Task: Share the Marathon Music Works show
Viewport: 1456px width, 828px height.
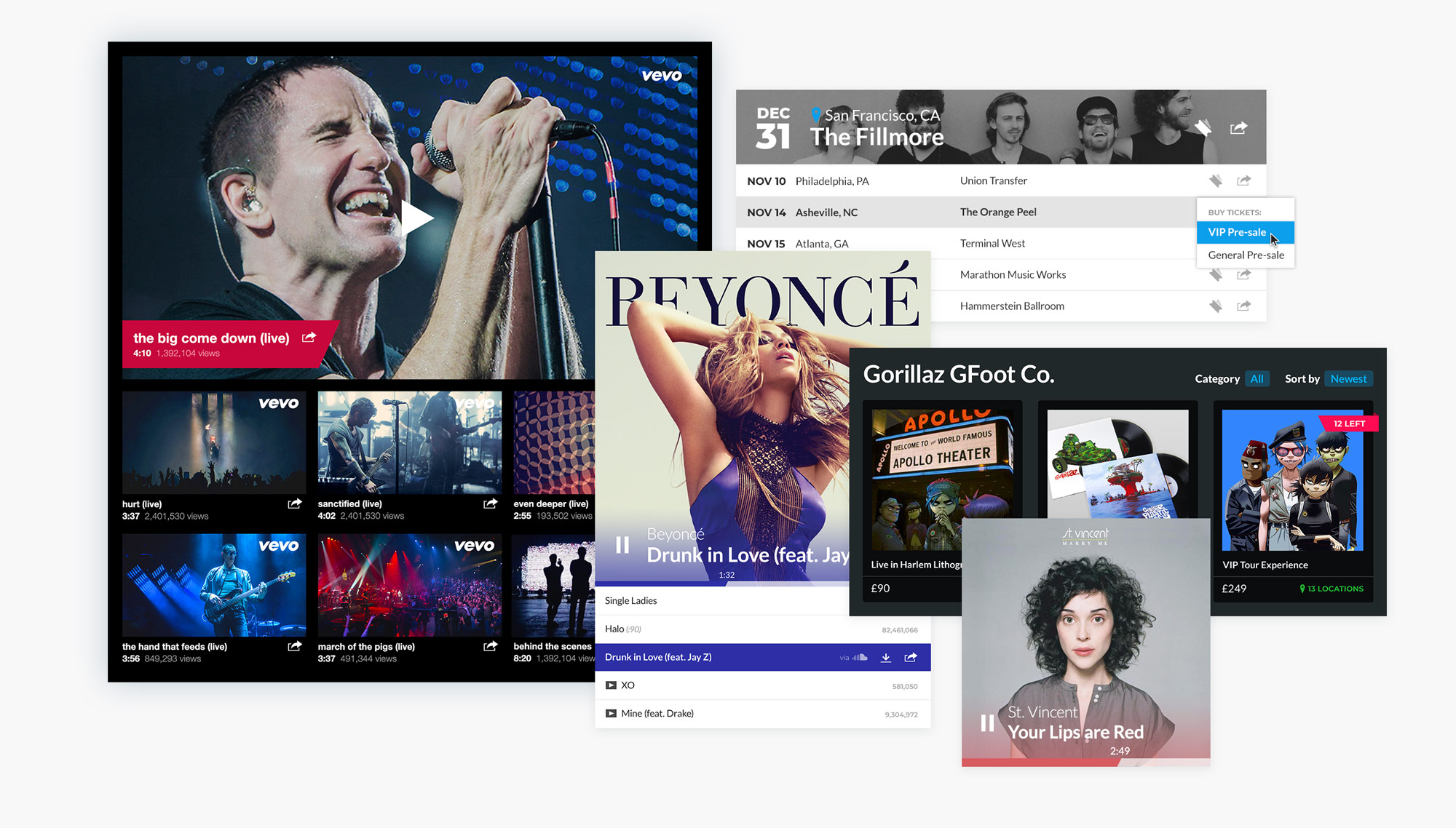Action: (x=1244, y=275)
